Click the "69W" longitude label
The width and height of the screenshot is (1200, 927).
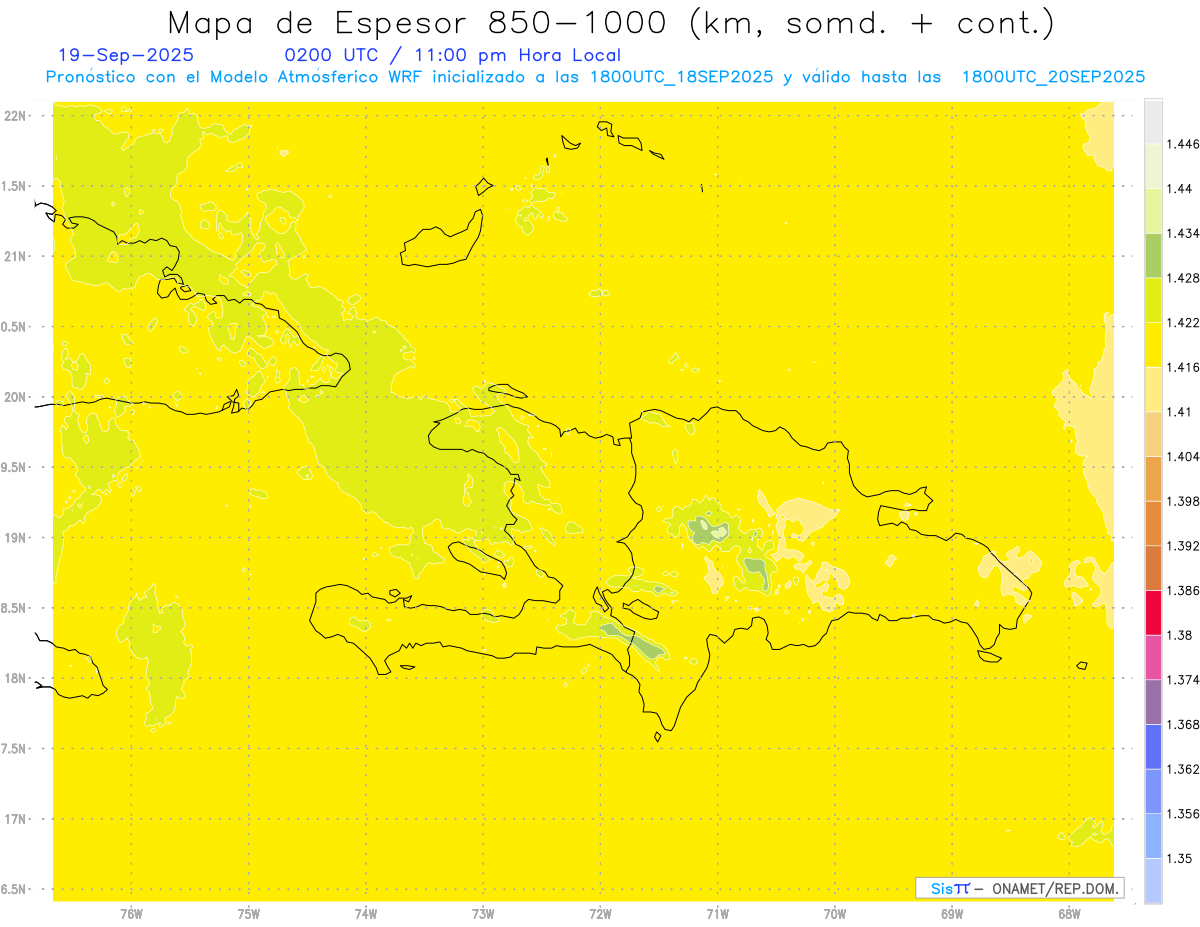click(952, 914)
